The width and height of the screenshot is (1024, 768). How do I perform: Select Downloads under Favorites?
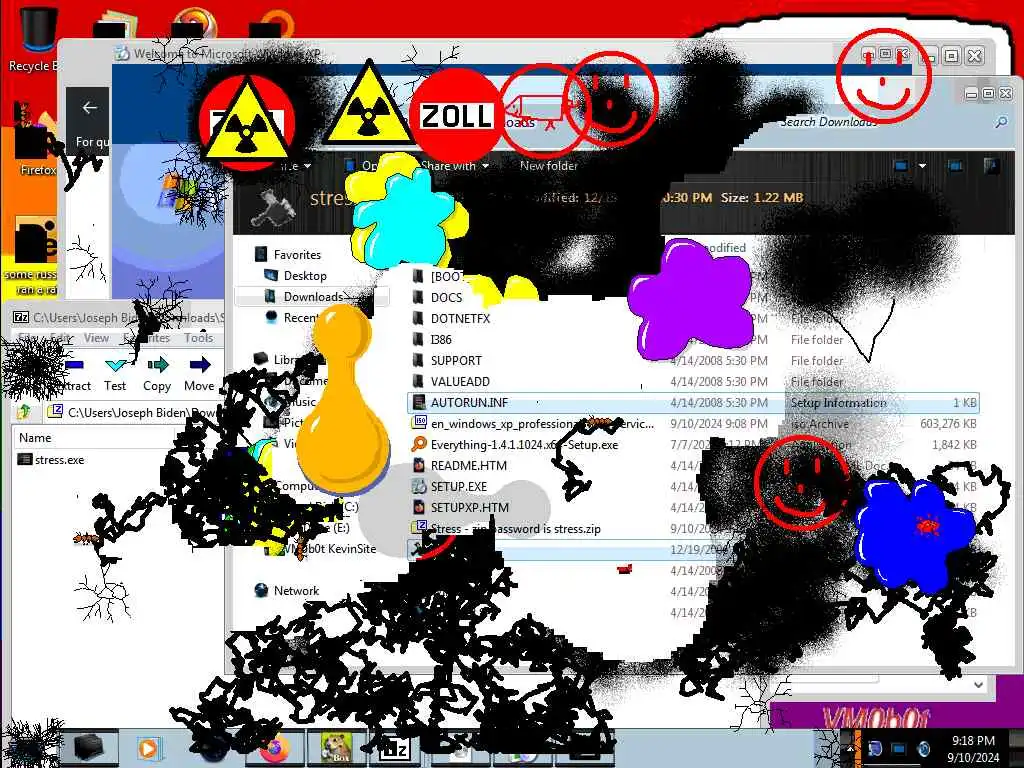(x=313, y=296)
